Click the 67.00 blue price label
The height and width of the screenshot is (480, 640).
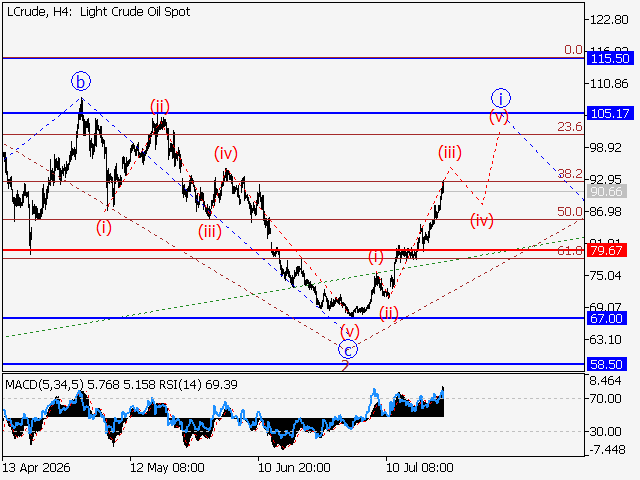(606, 318)
